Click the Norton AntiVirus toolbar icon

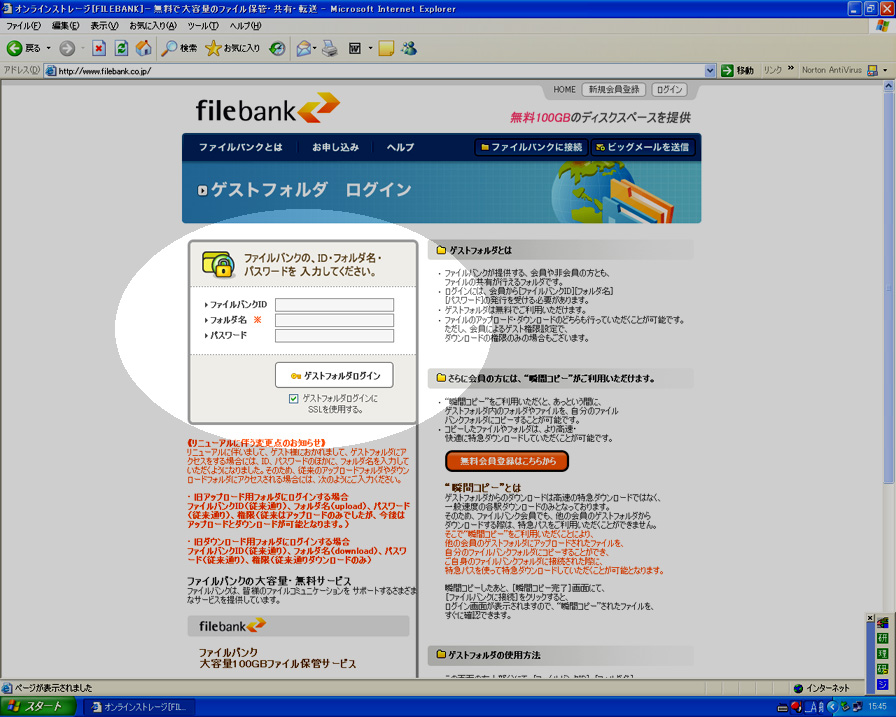pyautogui.click(x=872, y=70)
